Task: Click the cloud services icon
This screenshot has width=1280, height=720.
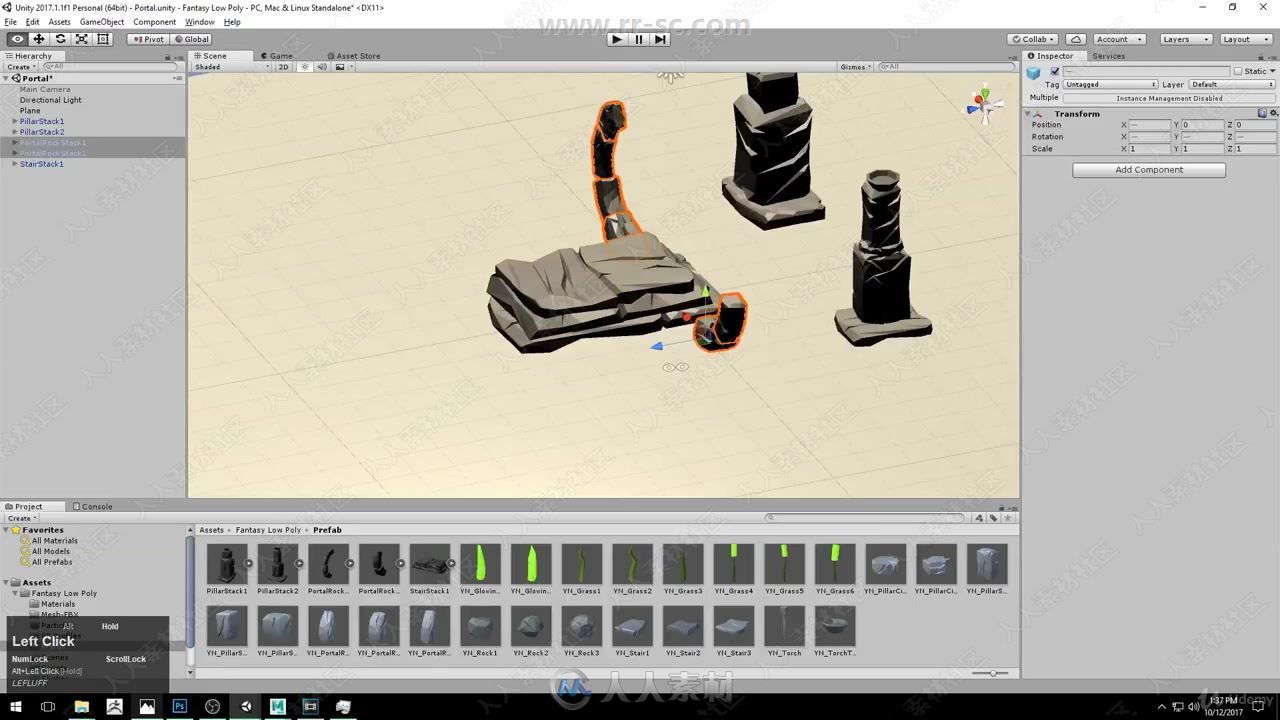Action: click(1076, 39)
